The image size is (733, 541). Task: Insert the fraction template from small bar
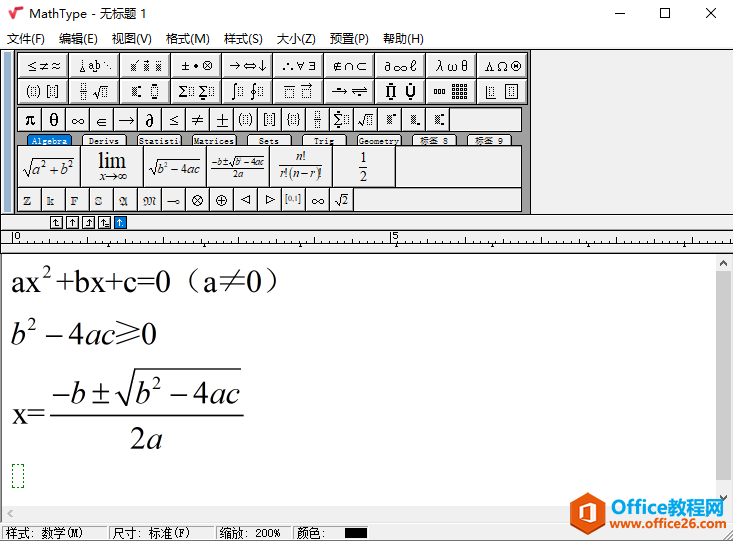coord(317,120)
